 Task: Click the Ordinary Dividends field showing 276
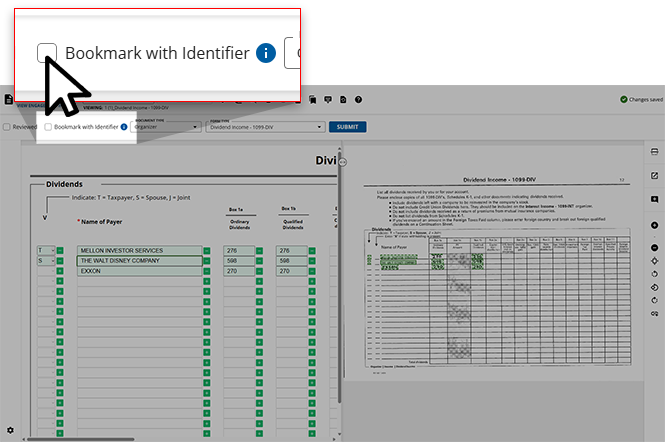tap(239, 251)
